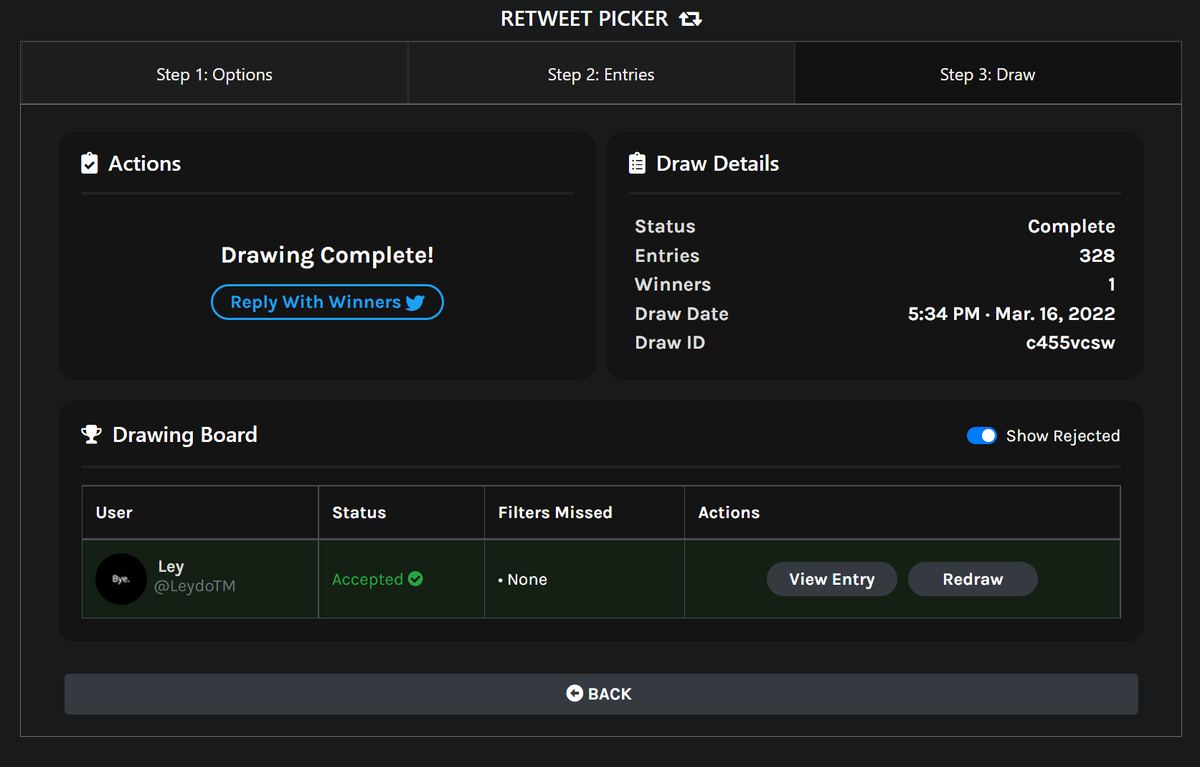Select the Step 3: Draw tab

(987, 74)
